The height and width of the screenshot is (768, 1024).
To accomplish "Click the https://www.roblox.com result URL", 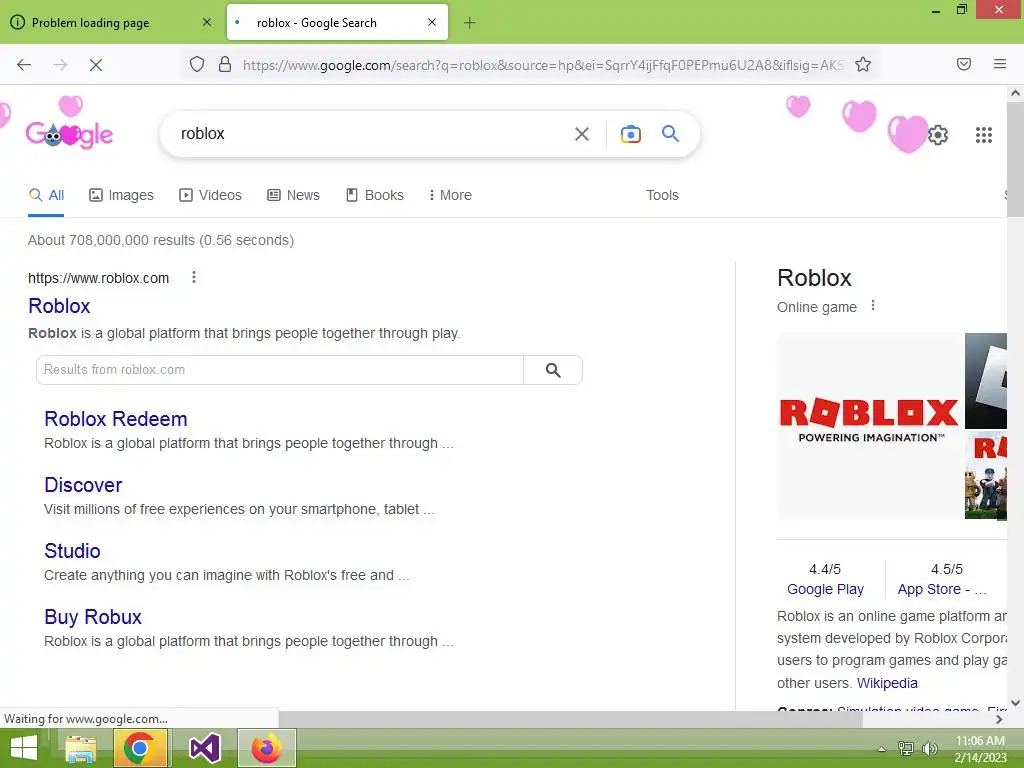I will pos(99,278).
